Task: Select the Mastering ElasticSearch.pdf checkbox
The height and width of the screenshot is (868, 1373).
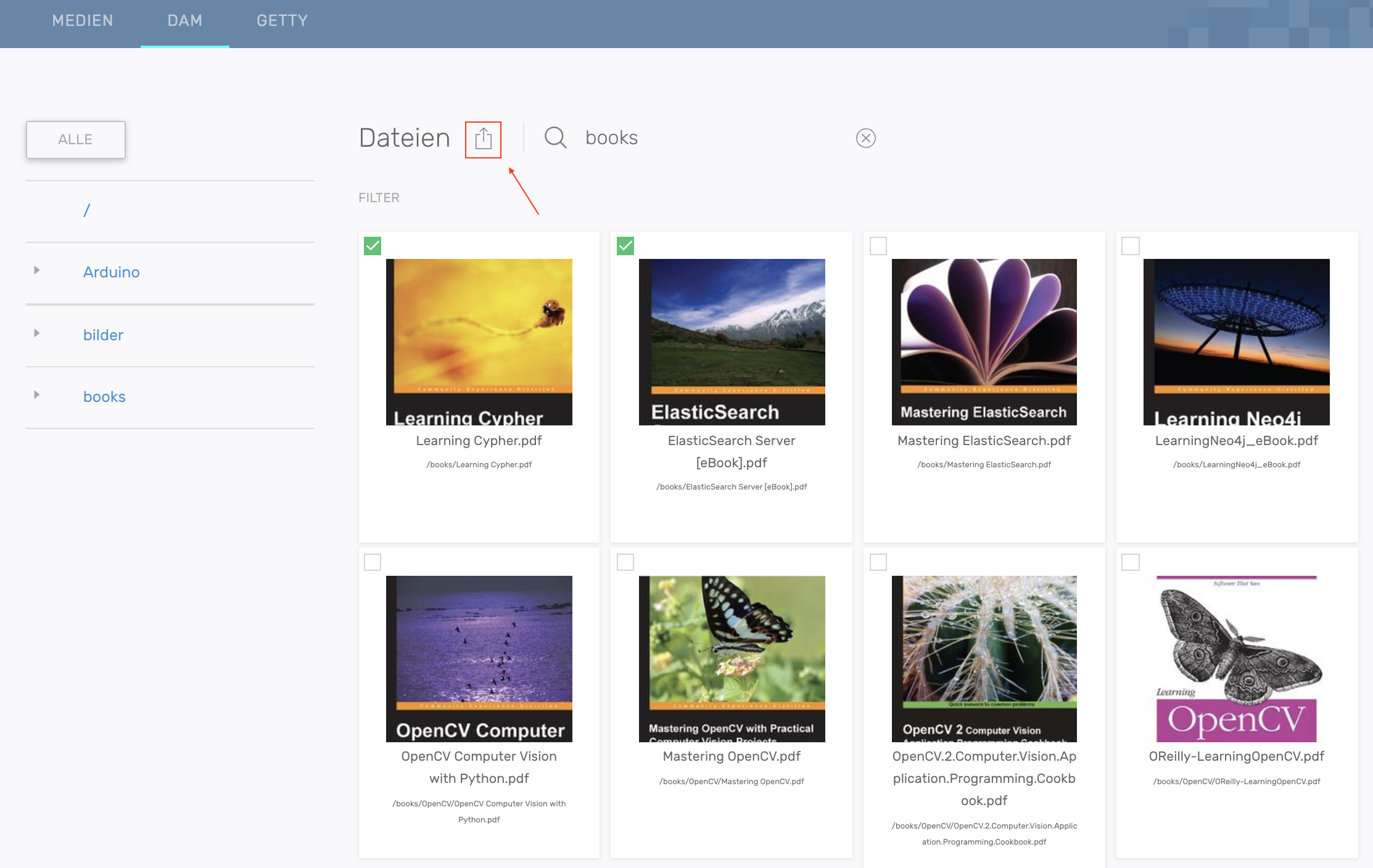Action: (x=878, y=246)
